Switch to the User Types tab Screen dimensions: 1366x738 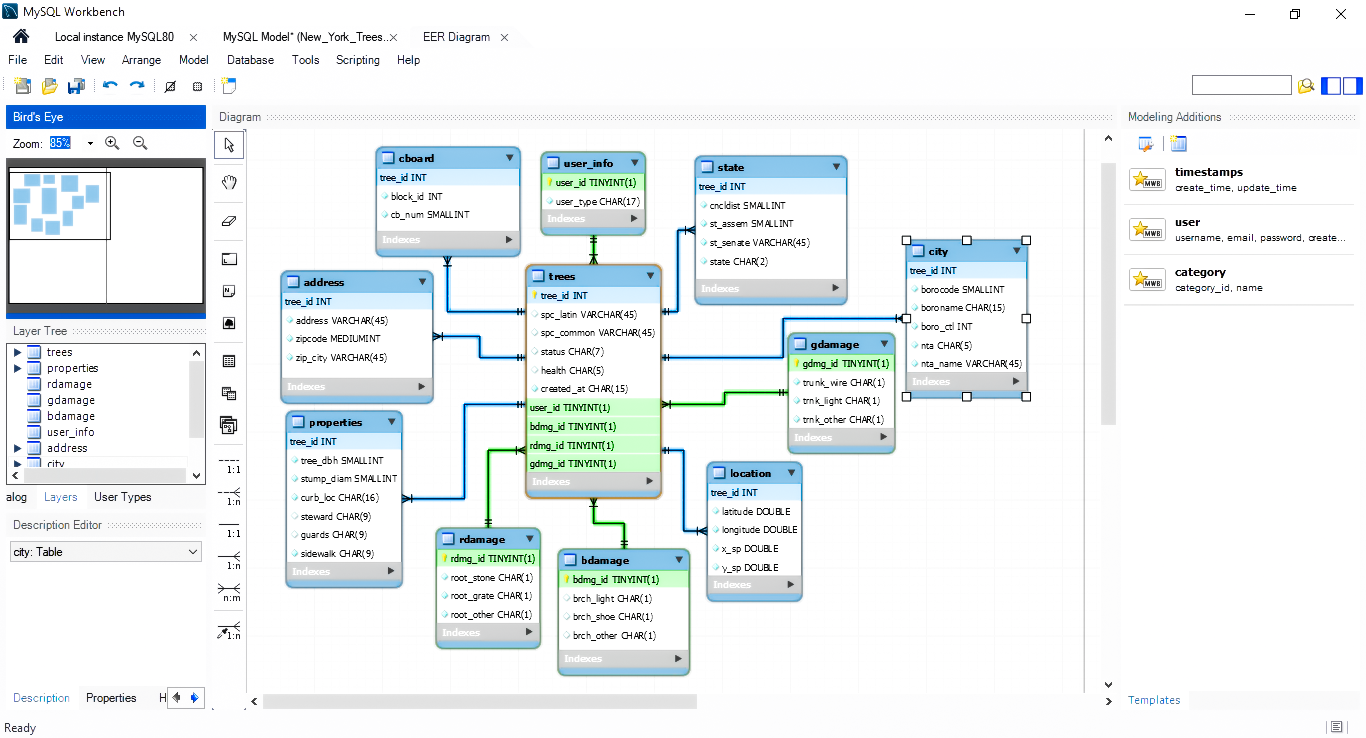tap(123, 497)
